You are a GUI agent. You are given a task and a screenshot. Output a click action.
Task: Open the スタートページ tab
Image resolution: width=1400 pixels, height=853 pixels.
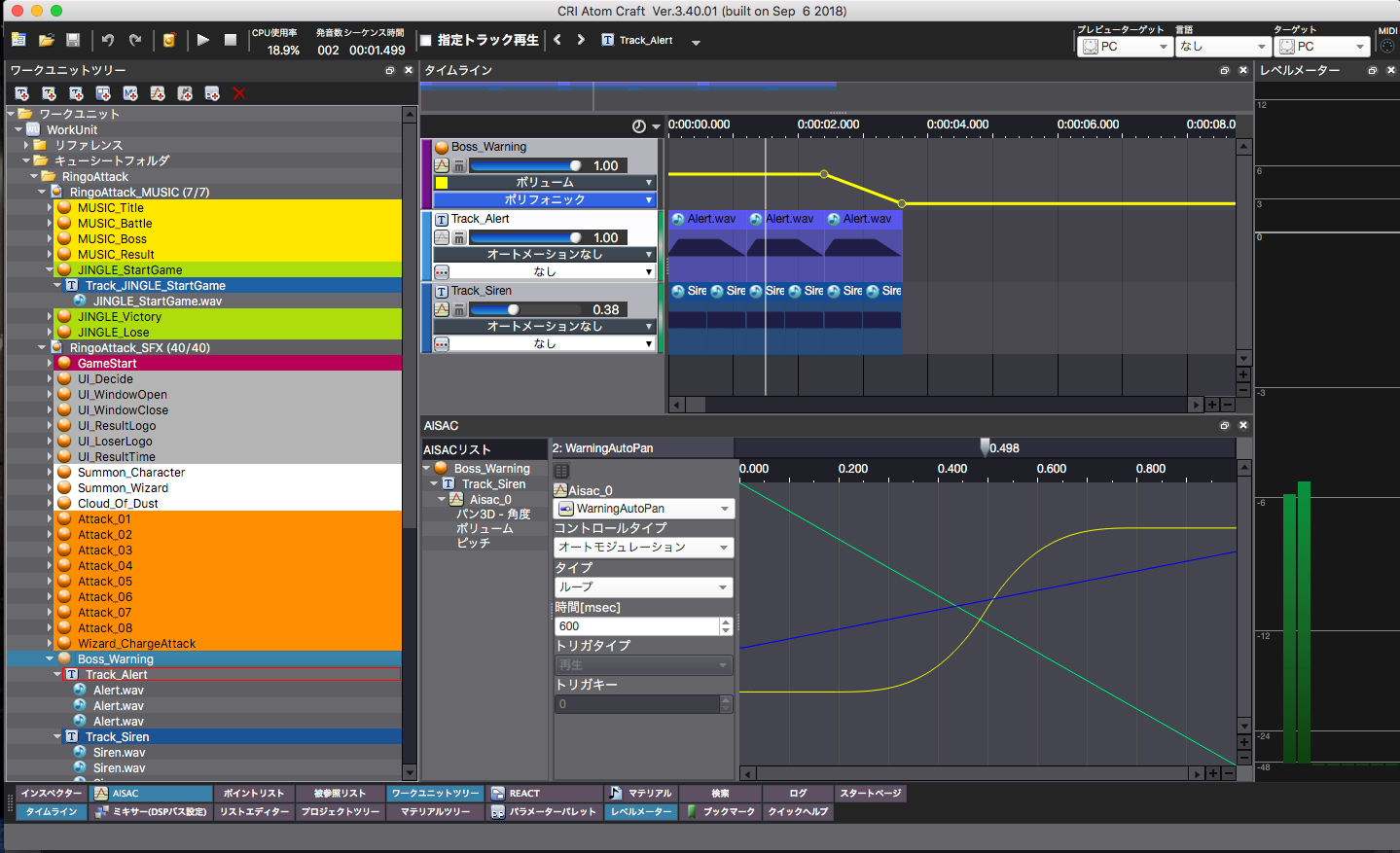871,794
